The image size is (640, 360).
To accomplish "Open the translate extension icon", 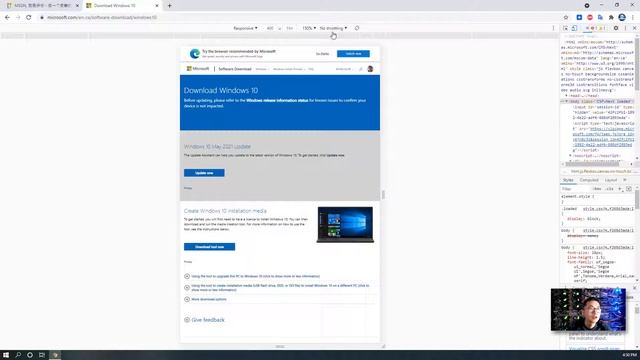I will pos(600,18).
